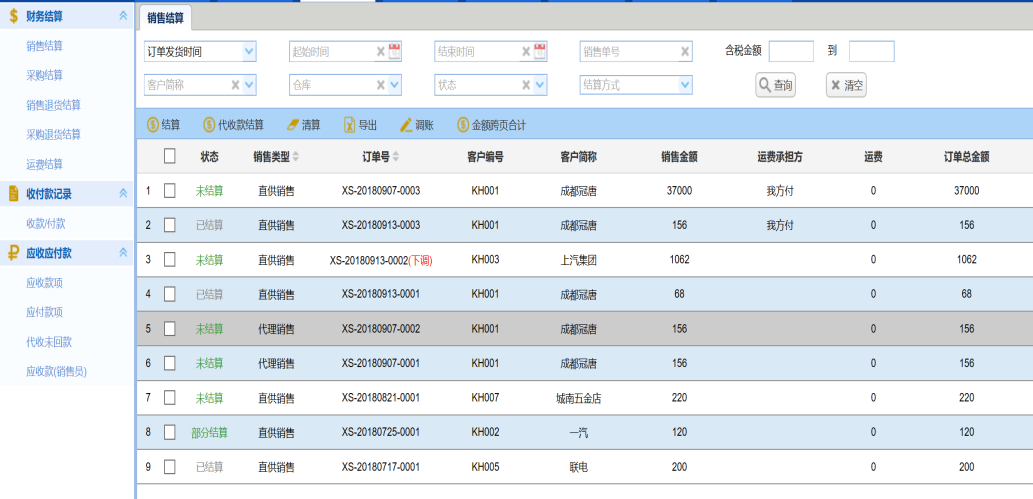Click the 调账 pencil icon
Image resolution: width=1033 pixels, height=499 pixels.
click(x=406, y=125)
